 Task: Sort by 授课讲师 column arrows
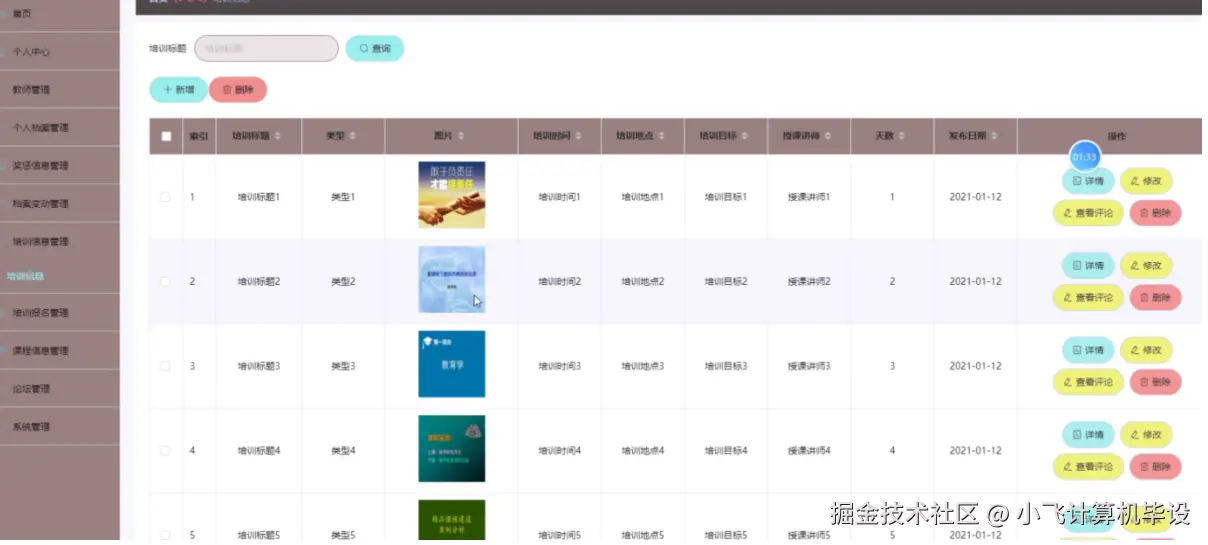point(829,136)
